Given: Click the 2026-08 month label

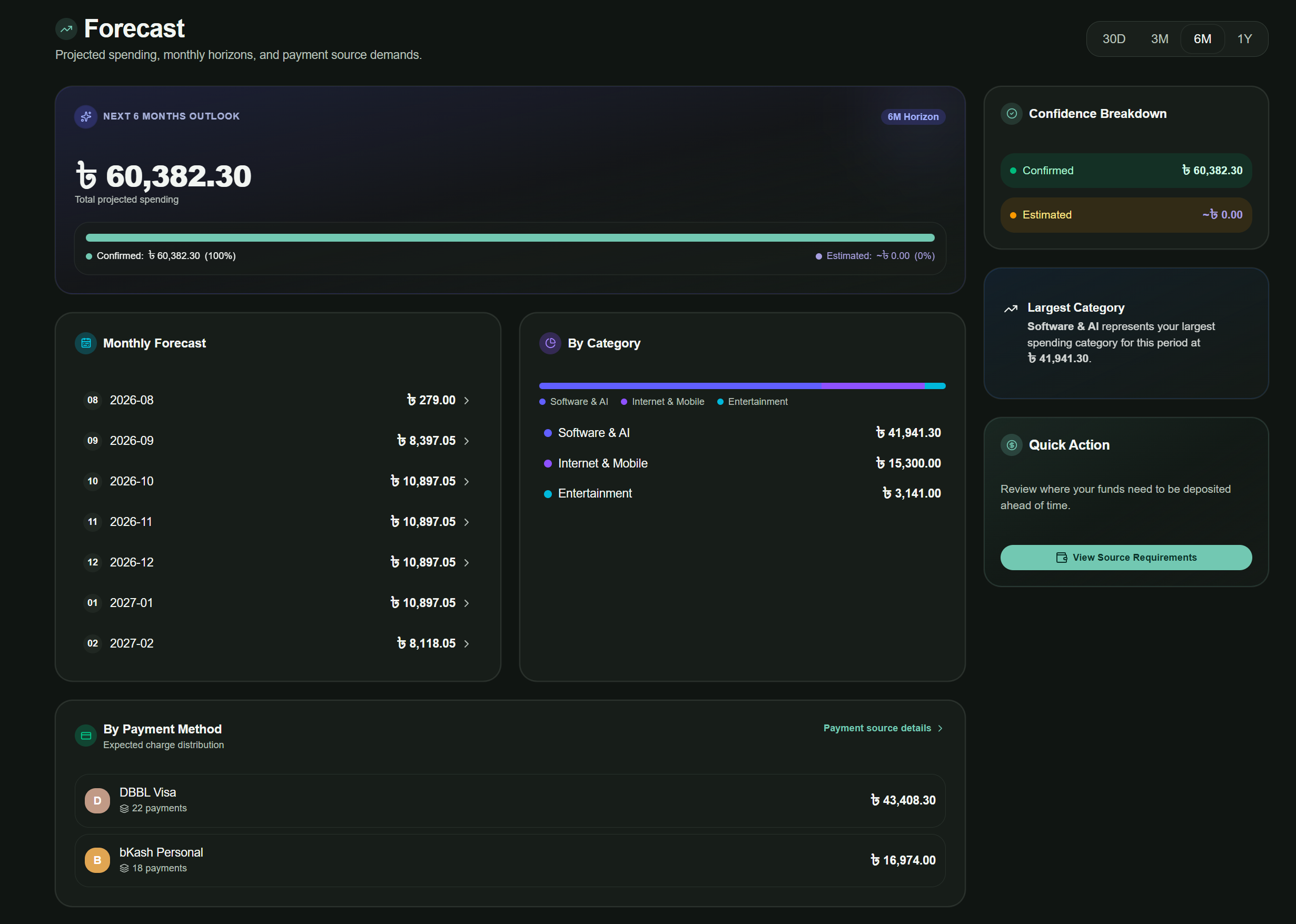Looking at the screenshot, I should [x=132, y=400].
